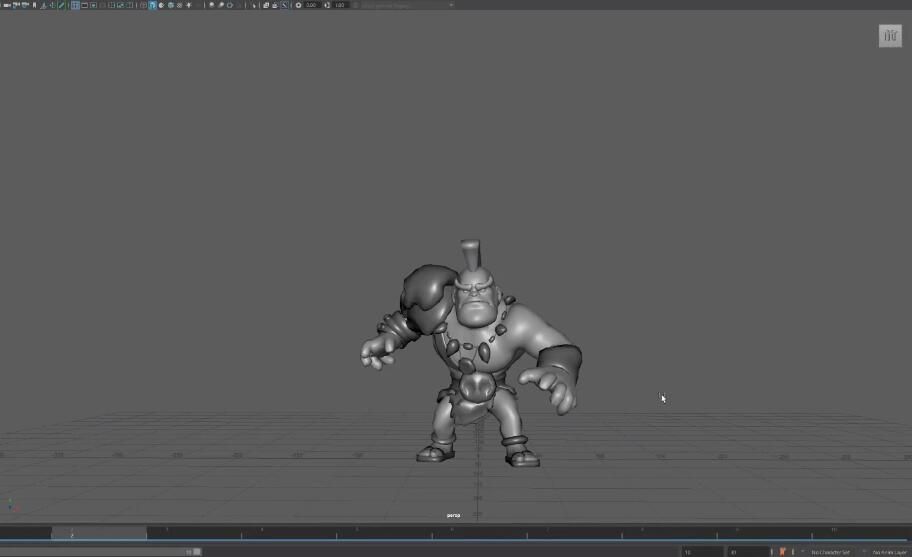This screenshot has height=557, width=912.
Task: Activate the green Grease Pencil tool icon
Action: coord(62,5)
